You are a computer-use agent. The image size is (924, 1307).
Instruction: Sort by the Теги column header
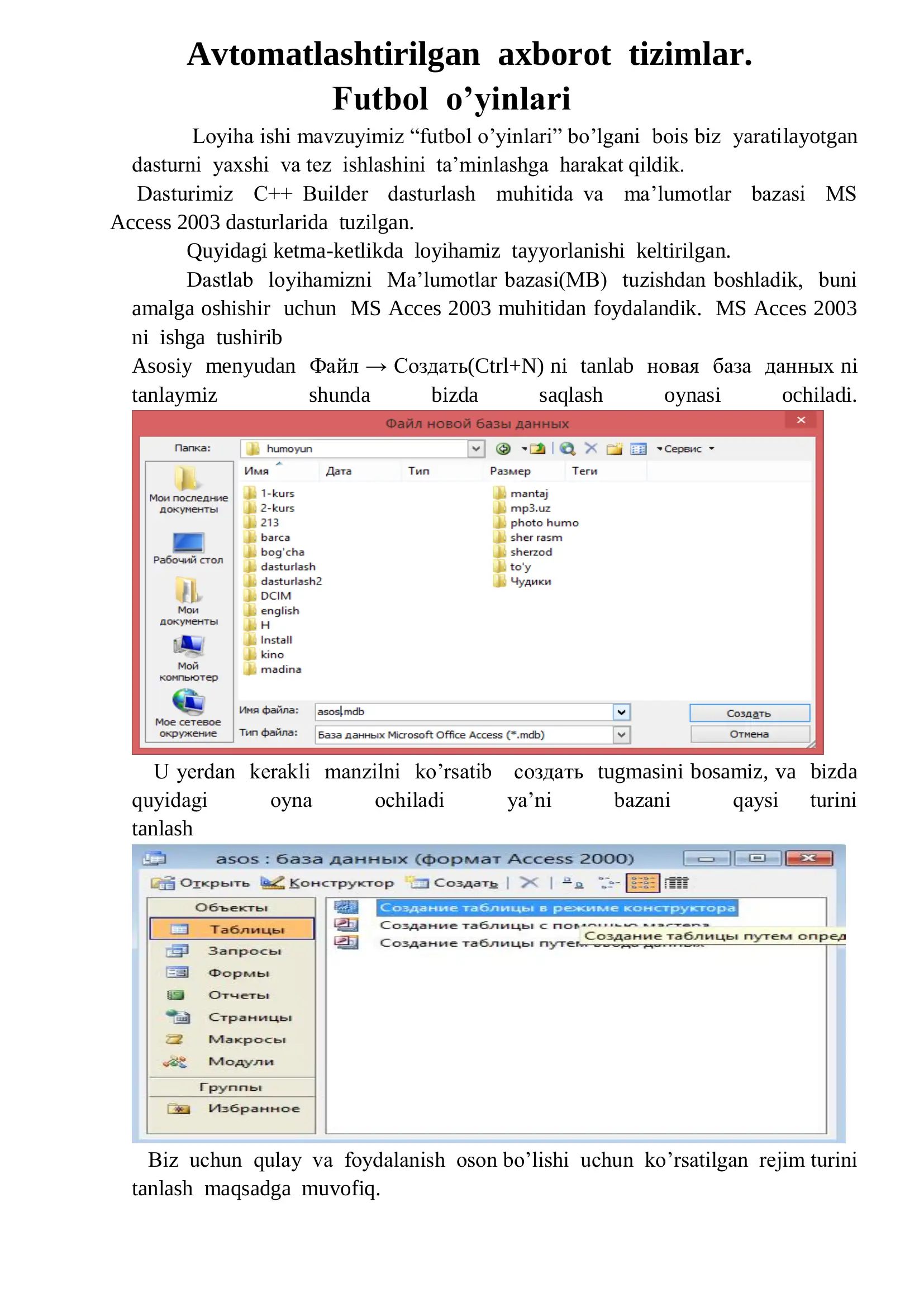(x=607, y=470)
